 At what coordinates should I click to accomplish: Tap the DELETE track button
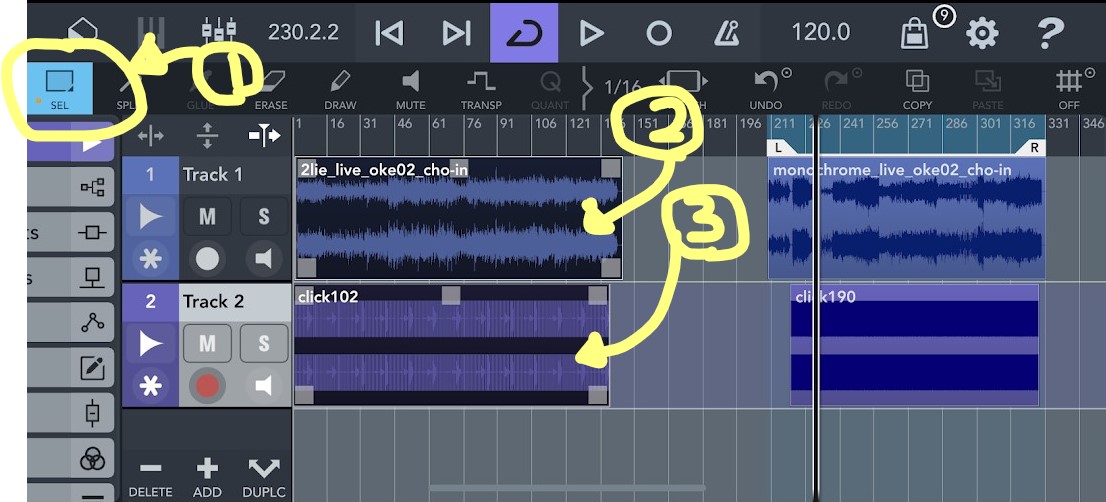click(x=150, y=479)
